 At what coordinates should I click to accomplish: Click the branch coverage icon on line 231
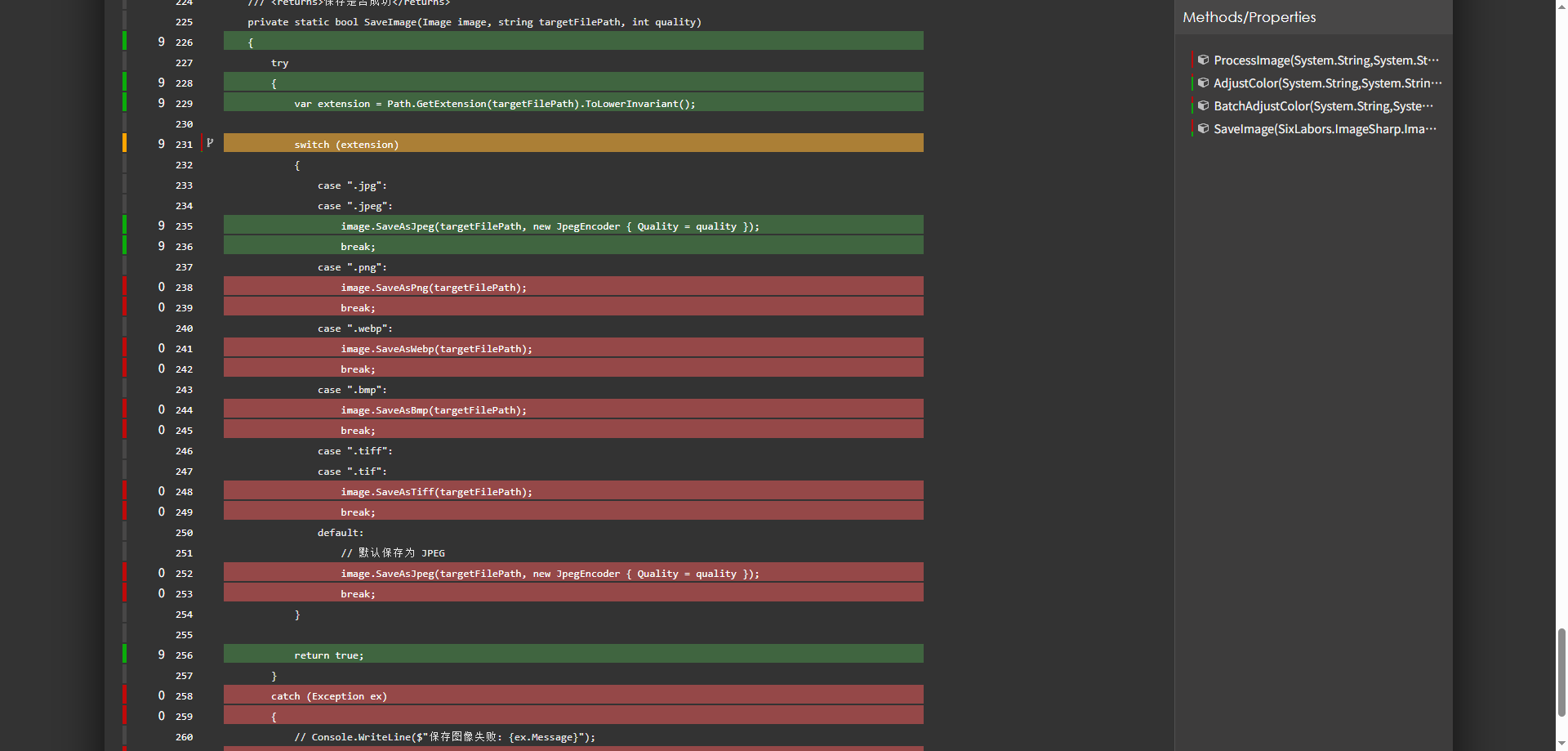210,143
